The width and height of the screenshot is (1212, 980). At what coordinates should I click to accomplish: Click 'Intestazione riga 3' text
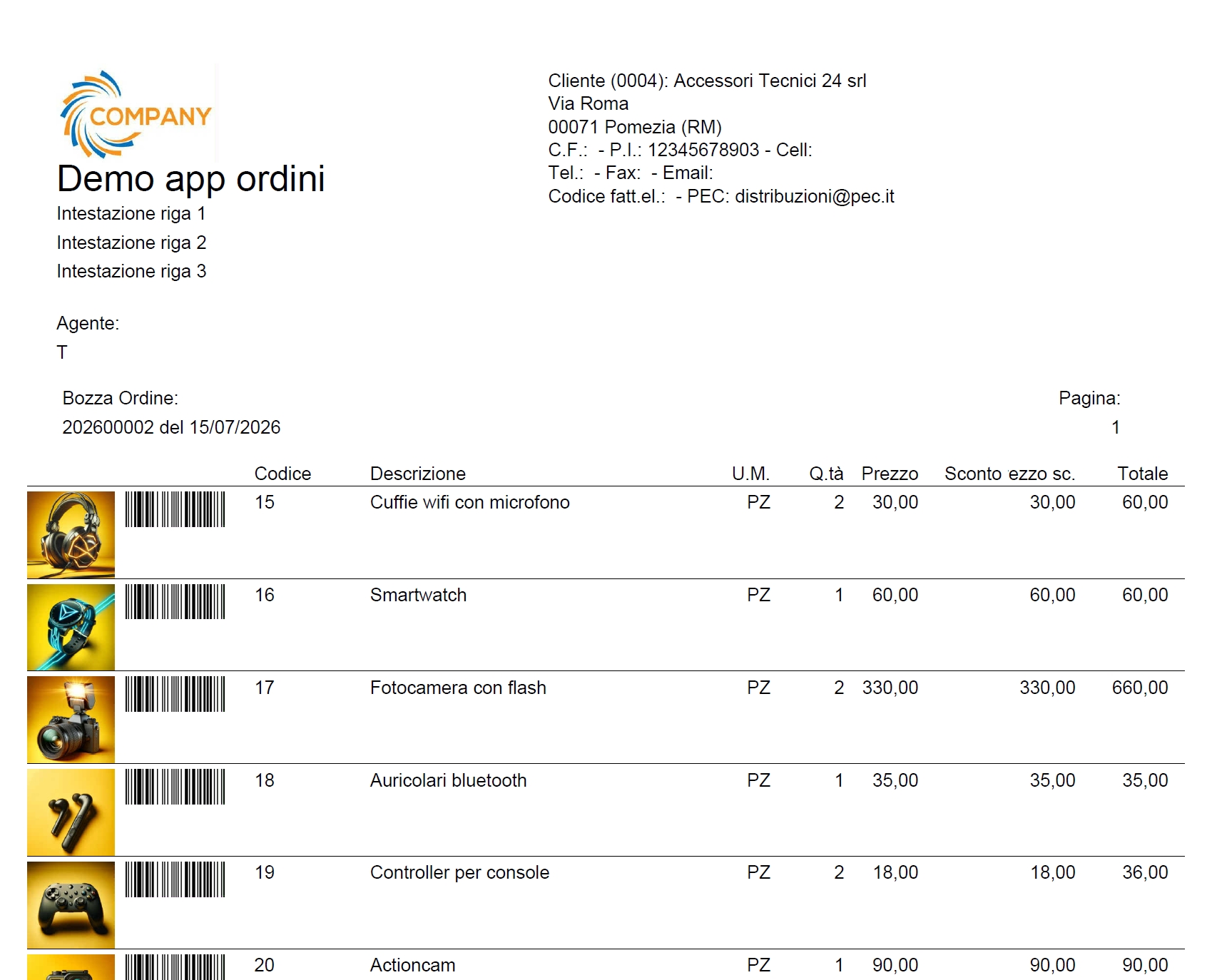[x=131, y=271]
